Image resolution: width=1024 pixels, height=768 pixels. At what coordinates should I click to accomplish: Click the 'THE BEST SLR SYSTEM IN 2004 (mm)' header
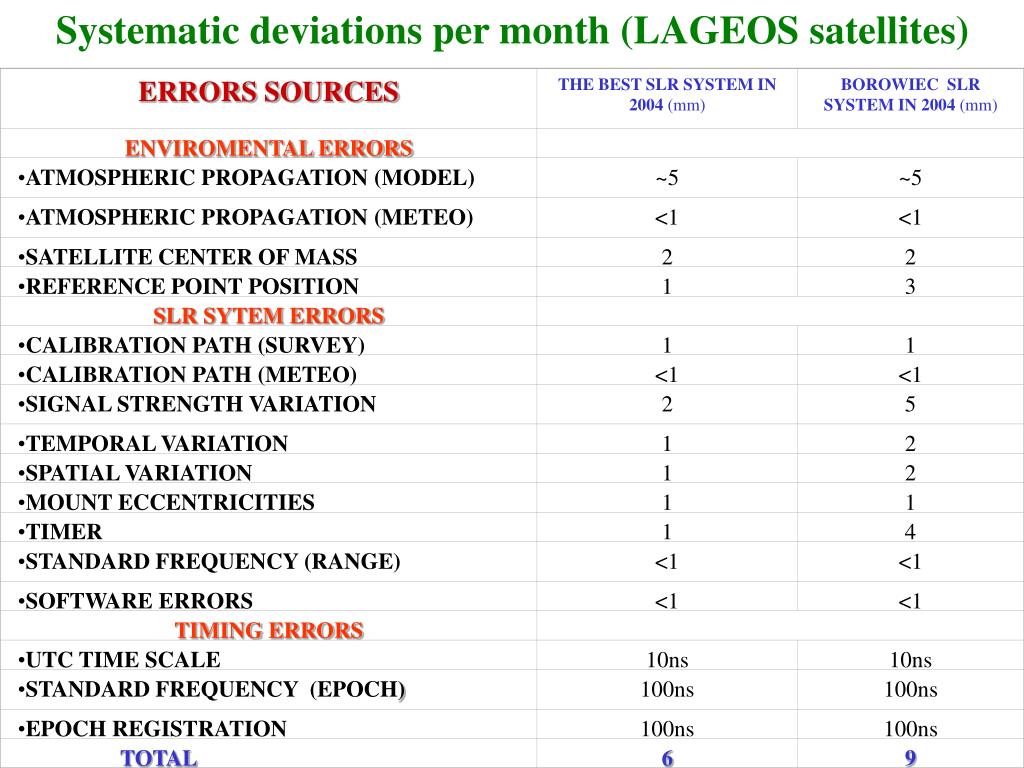tap(667, 95)
